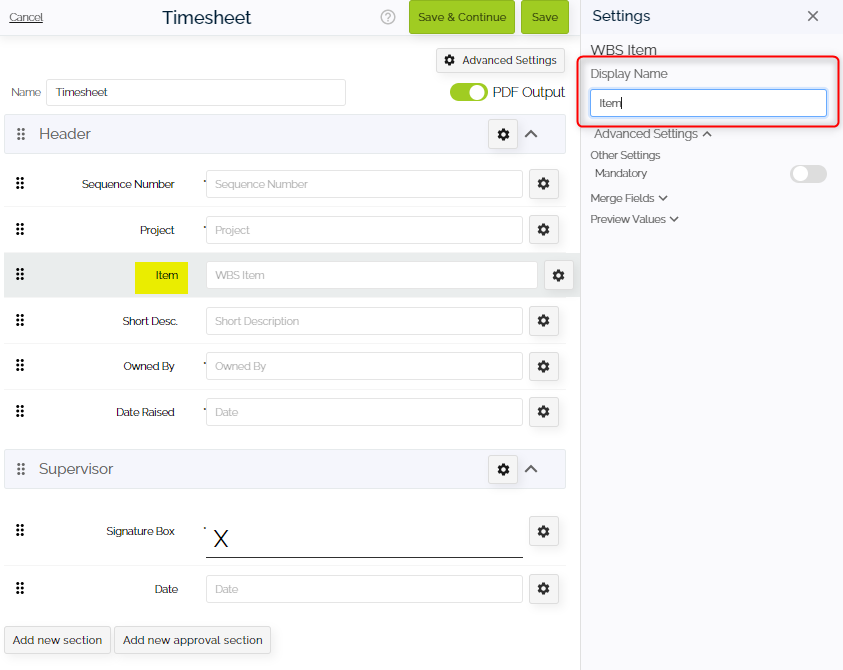Open gear settings for Project field

tap(544, 230)
